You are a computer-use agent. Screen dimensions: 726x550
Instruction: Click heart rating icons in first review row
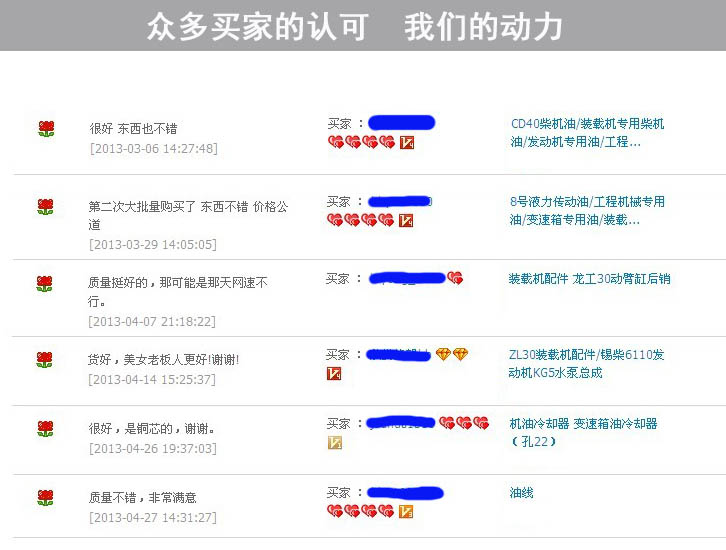362,142
